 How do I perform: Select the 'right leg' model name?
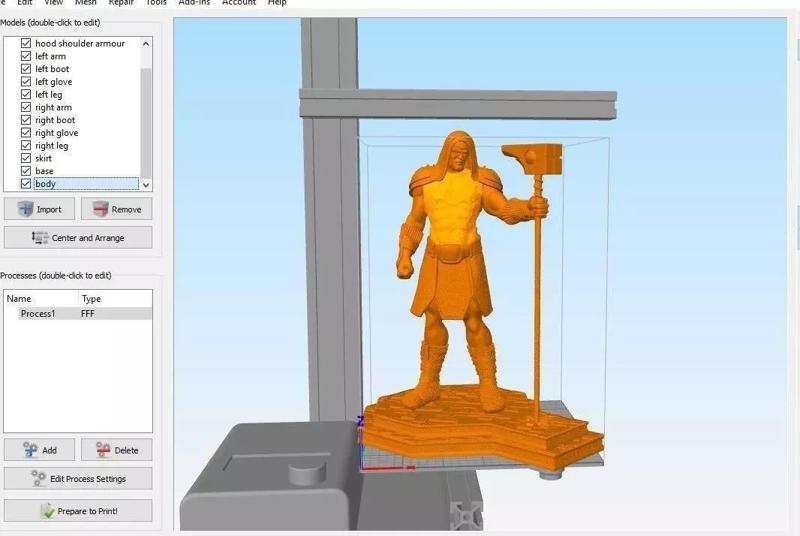tap(52, 145)
